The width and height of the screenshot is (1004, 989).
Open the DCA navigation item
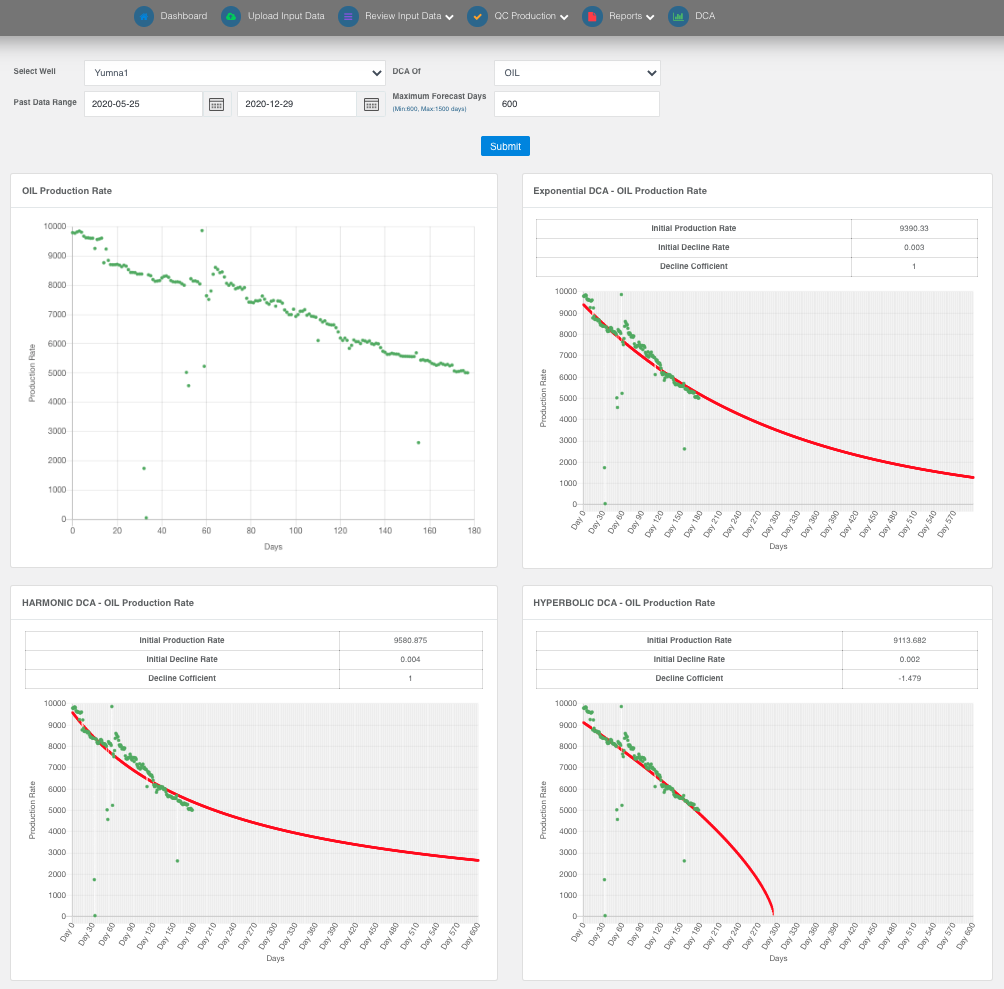click(705, 16)
